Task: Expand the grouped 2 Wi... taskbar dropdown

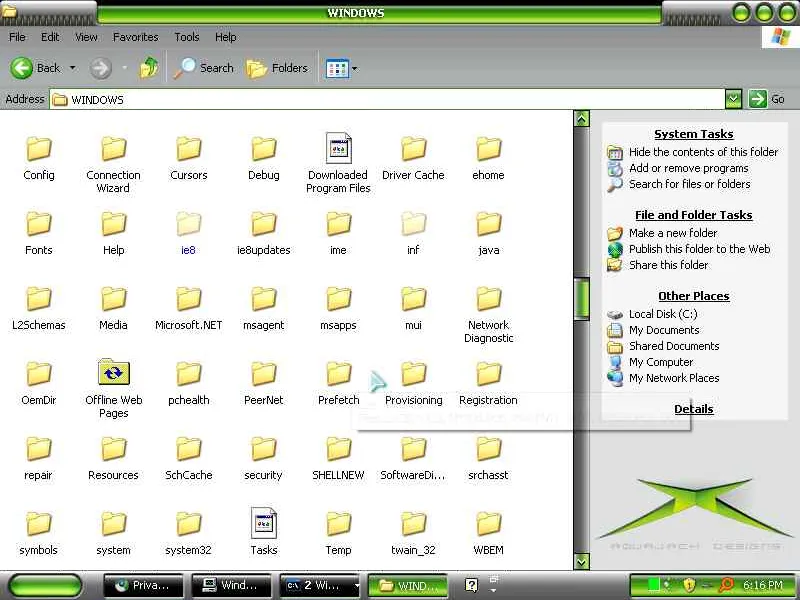Action: click(x=357, y=586)
